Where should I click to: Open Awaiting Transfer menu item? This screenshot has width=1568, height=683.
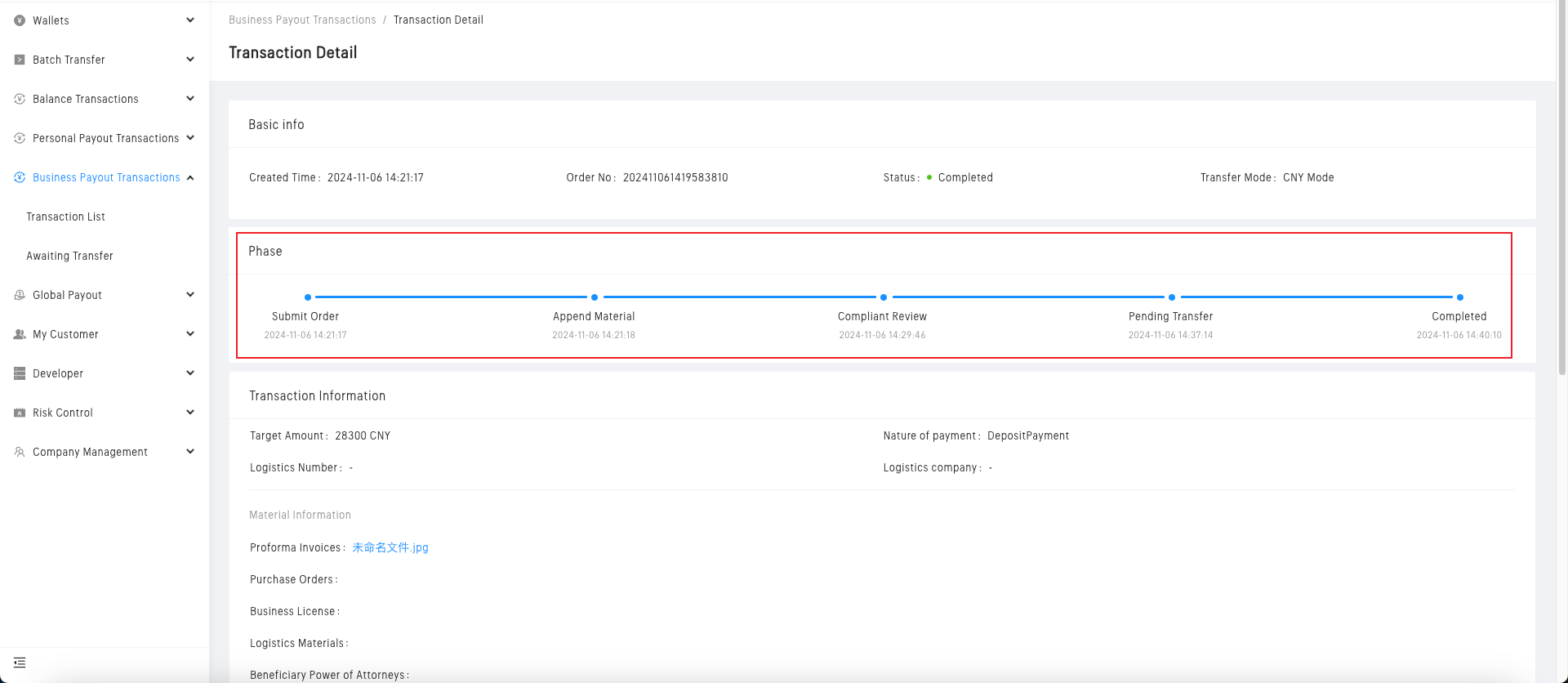point(69,256)
